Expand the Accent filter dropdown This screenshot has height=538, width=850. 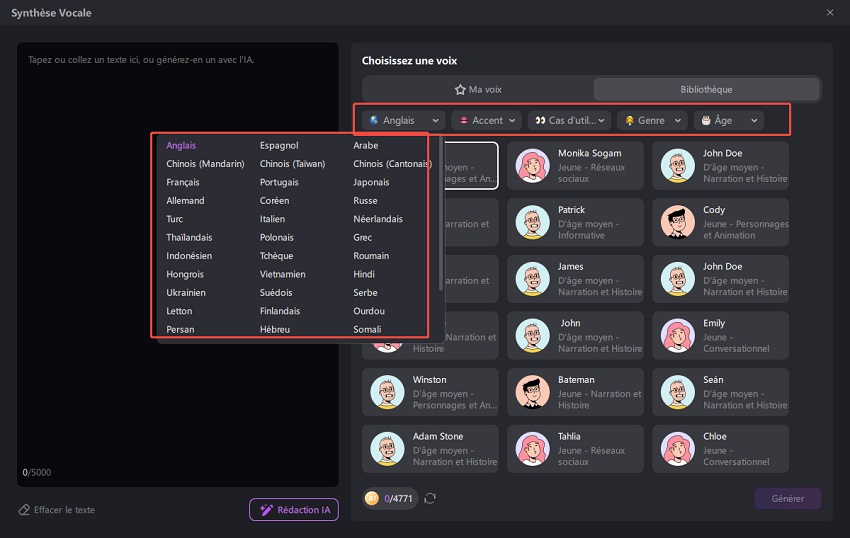click(x=487, y=120)
